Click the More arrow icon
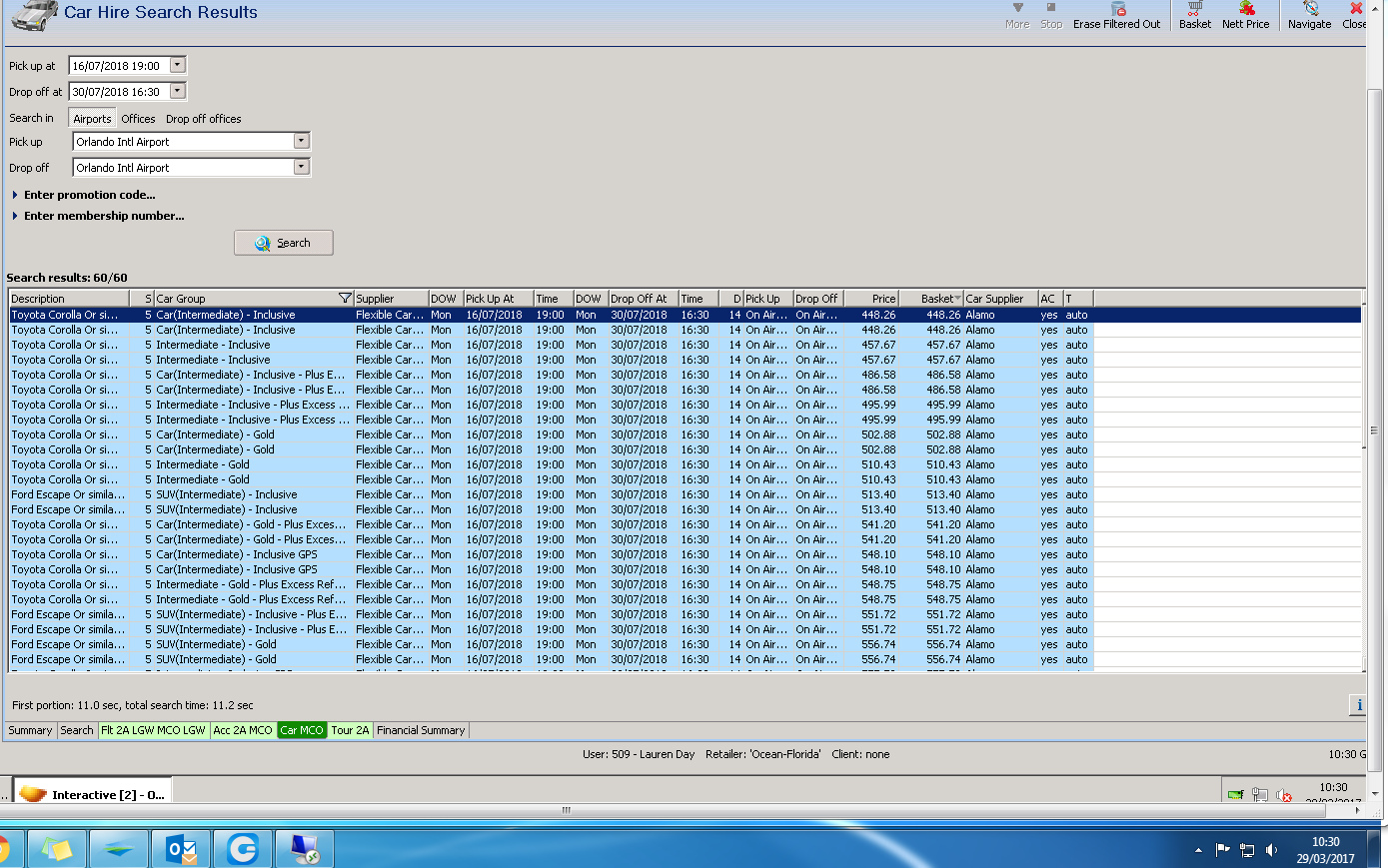Screen dimensions: 1388x868 coord(1017,8)
